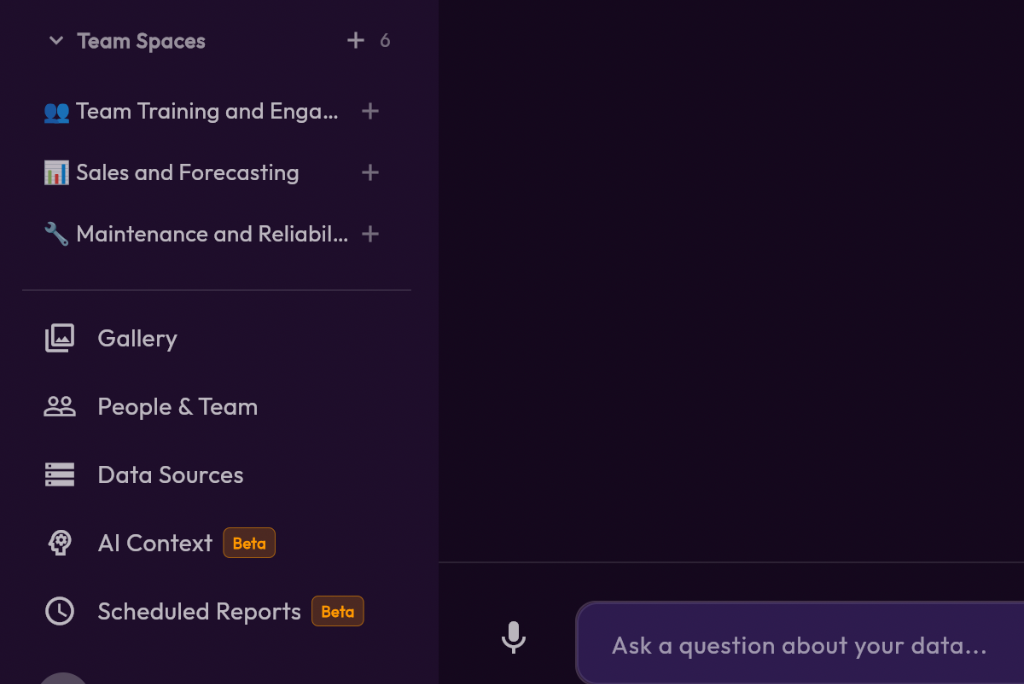Collapse the Team Spaces section chevron
This screenshot has height=684, width=1024.
tap(57, 41)
